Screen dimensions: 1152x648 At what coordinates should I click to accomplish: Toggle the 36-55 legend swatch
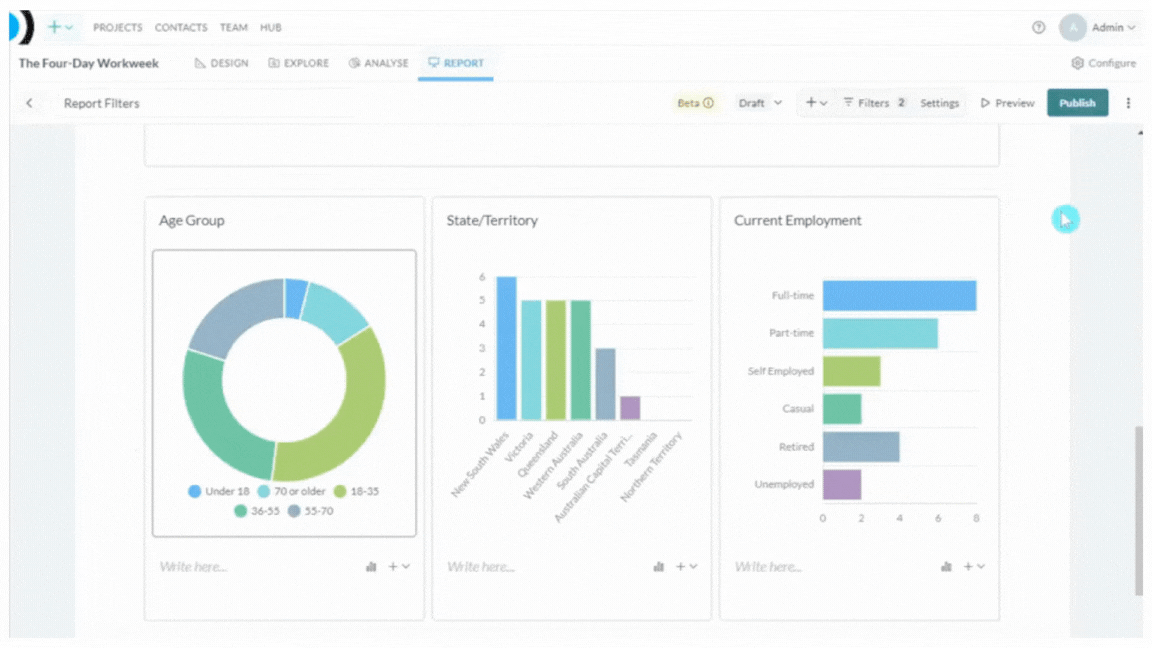pos(240,511)
